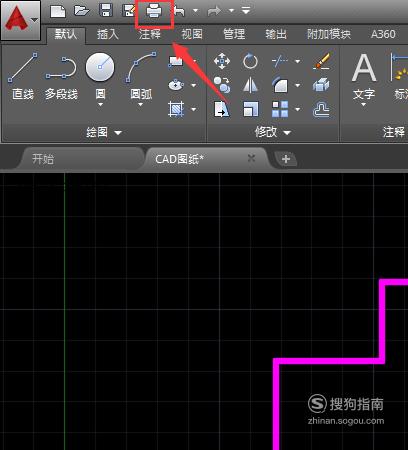Select the Copy tool
The image size is (408, 450).
click(x=222, y=85)
